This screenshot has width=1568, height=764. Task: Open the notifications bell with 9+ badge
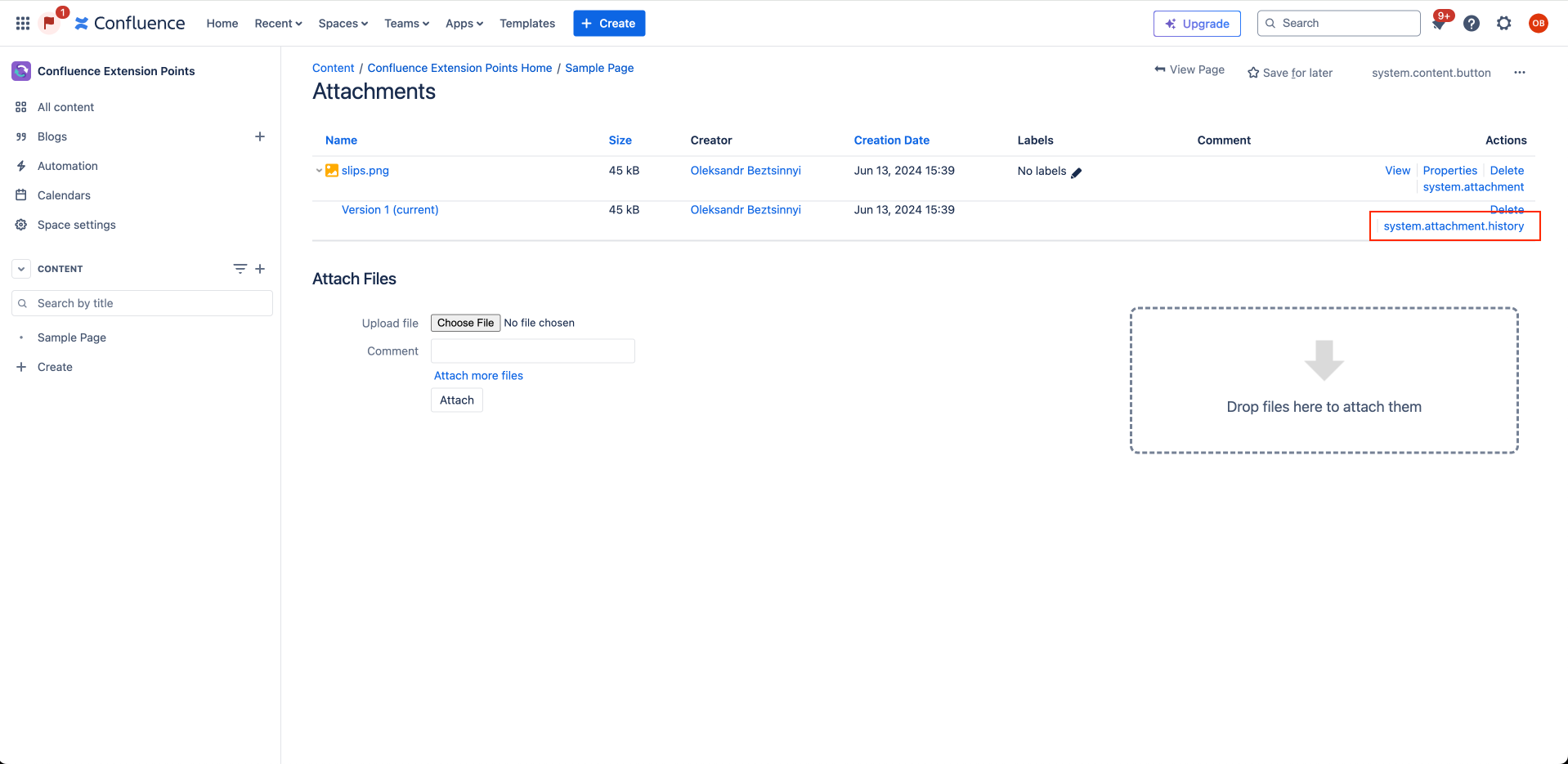click(x=1439, y=23)
